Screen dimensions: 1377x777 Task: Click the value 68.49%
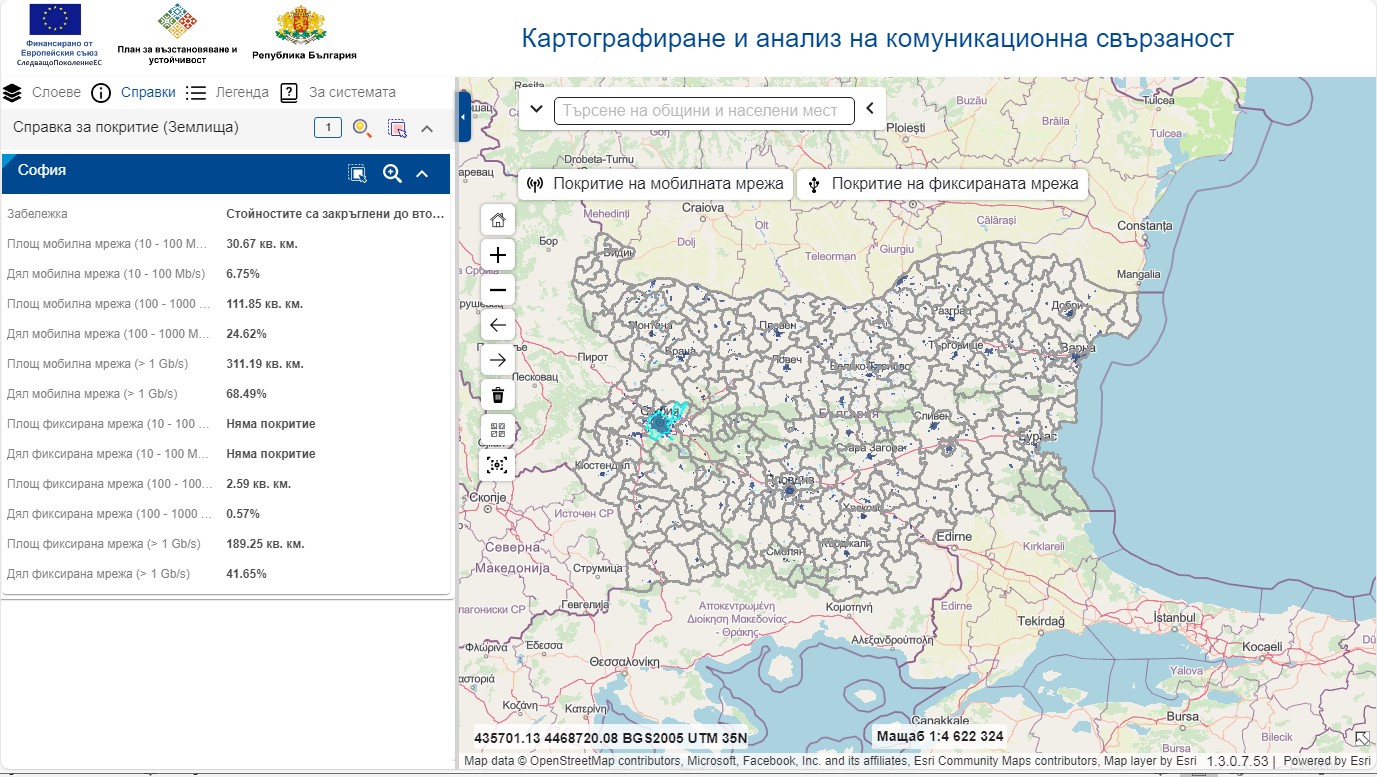tap(247, 394)
